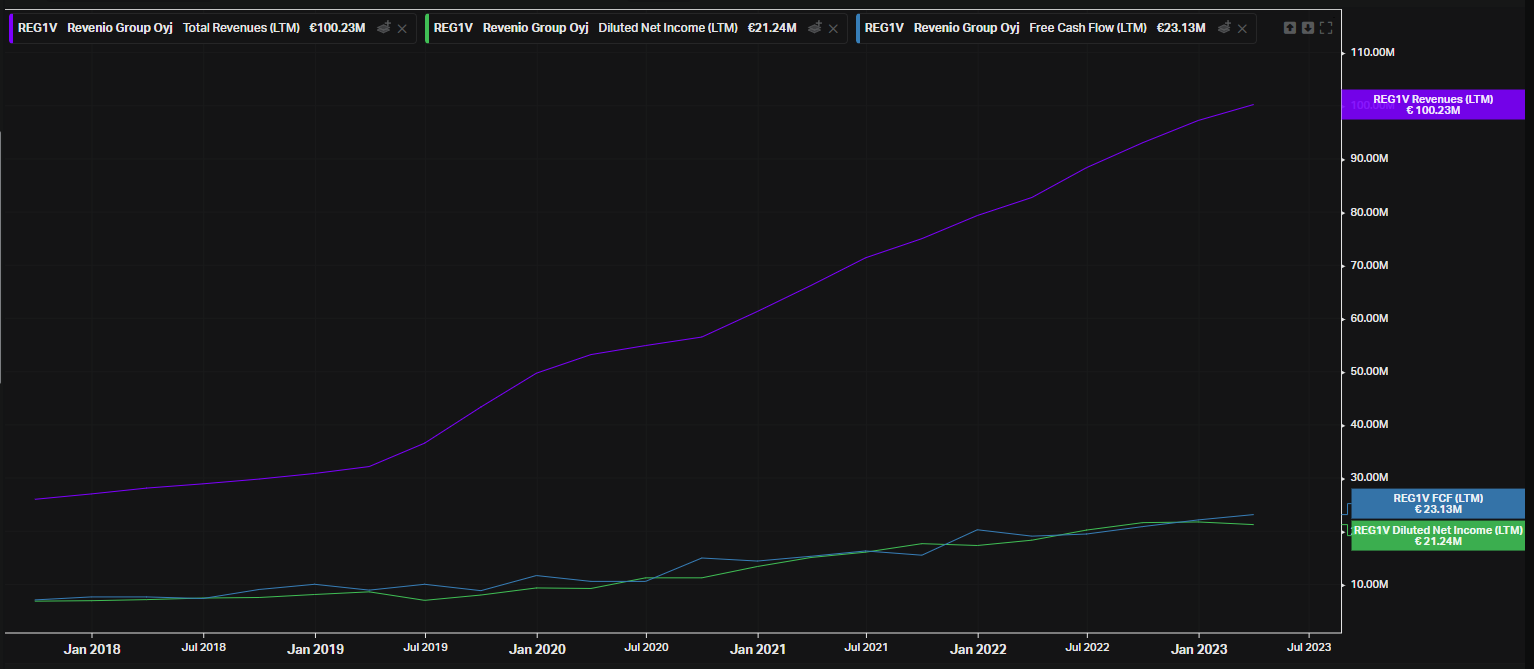The width and height of the screenshot is (1534, 669).
Task: Click the 30.00M y-axis value
Action: click(1369, 478)
